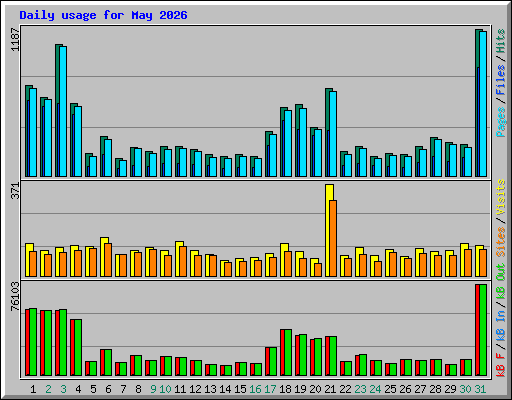Click the day 19 cyan hits bar
The height and width of the screenshot is (400, 512).
[x=303, y=142]
